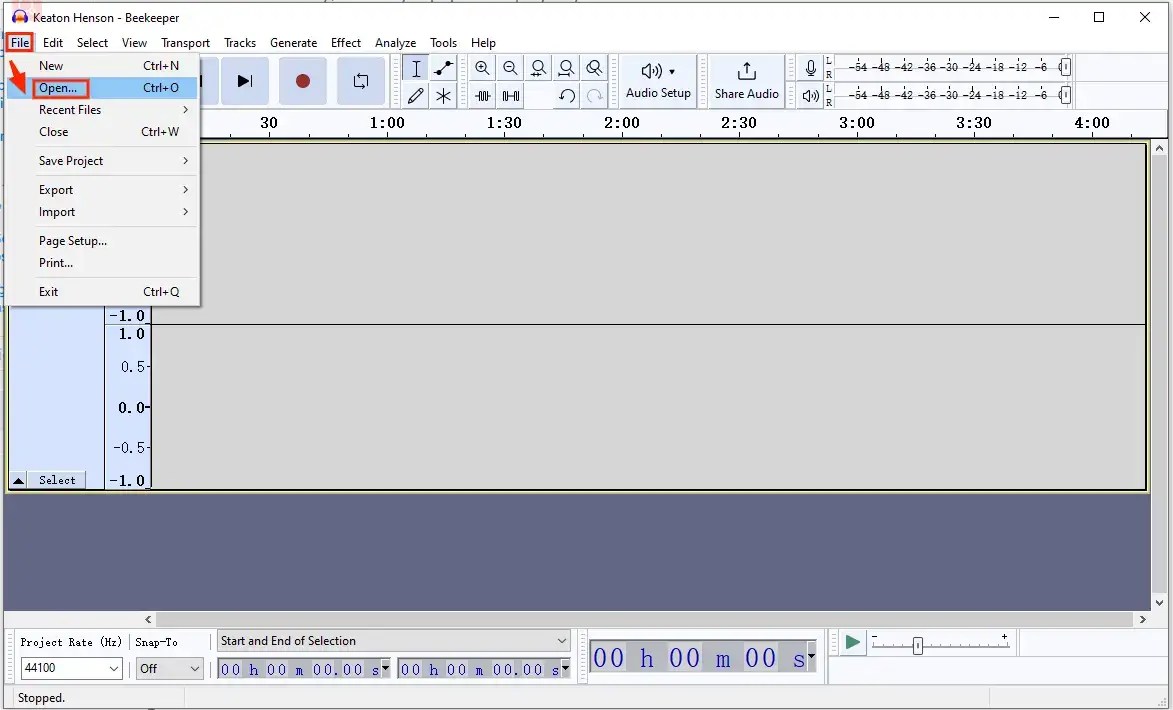Open the Start and End of Selection dropdown
This screenshot has height=710, width=1173.
point(393,640)
